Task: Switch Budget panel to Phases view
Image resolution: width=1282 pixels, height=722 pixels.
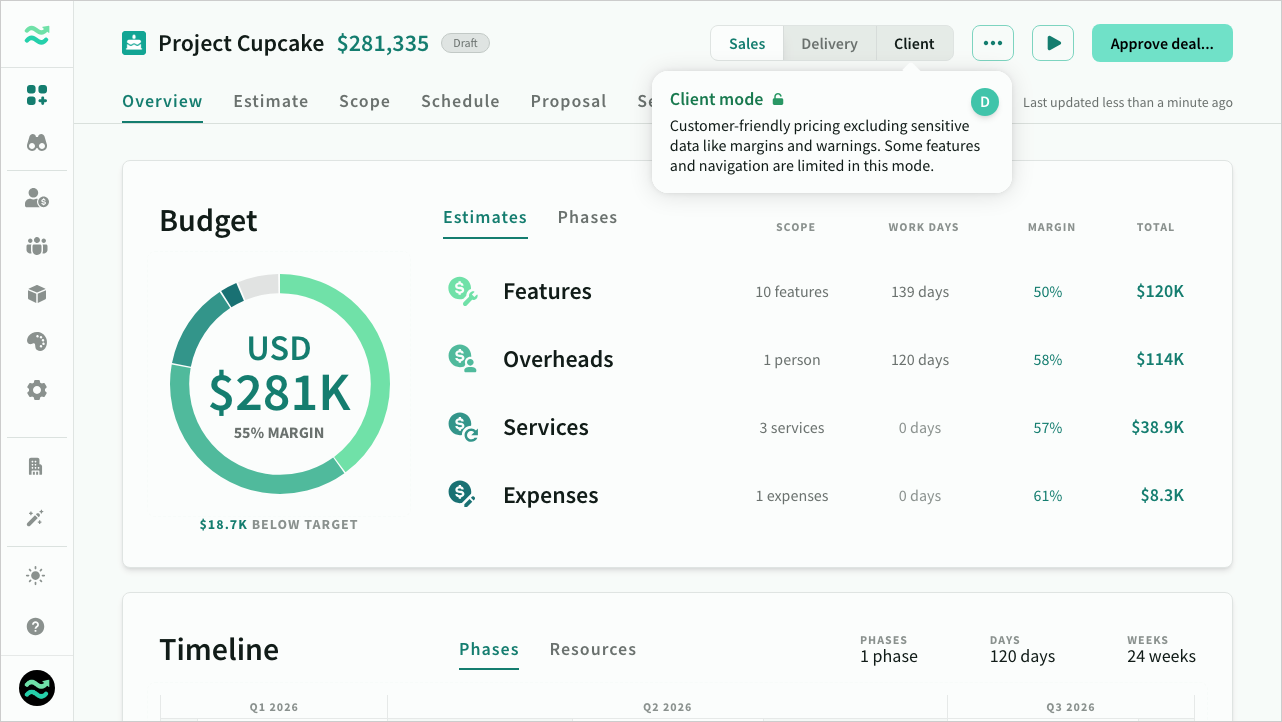Action: click(x=587, y=217)
